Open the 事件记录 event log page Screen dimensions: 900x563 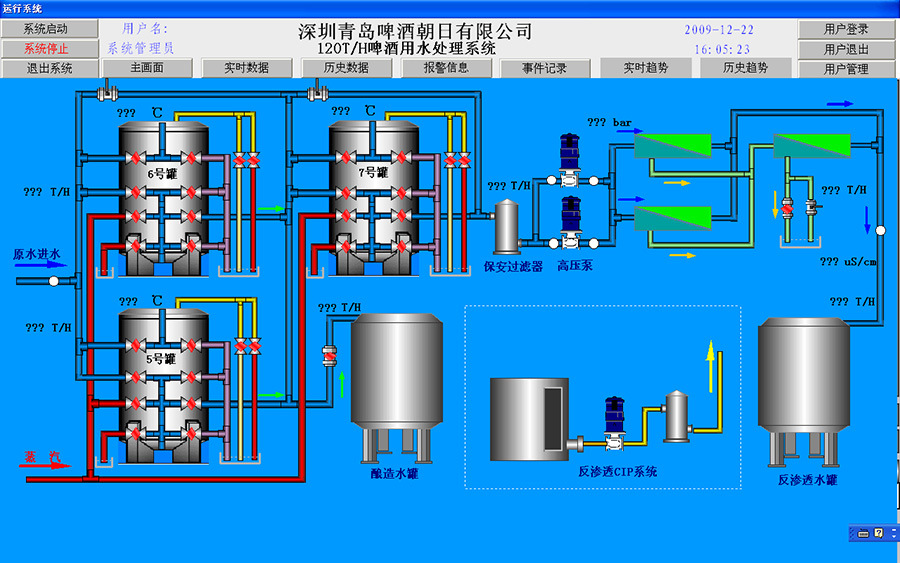(x=545, y=68)
